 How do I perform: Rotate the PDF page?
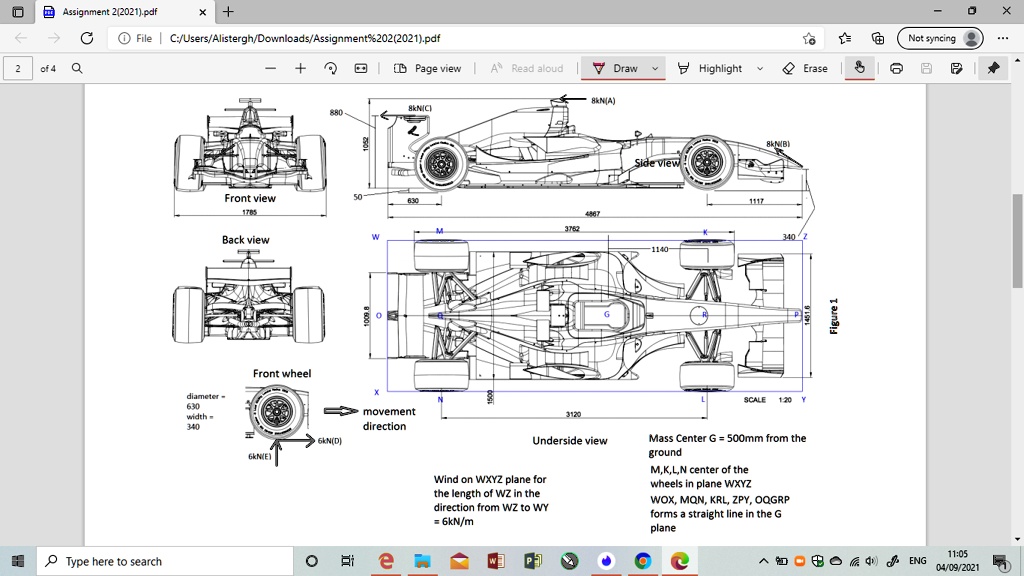point(330,68)
